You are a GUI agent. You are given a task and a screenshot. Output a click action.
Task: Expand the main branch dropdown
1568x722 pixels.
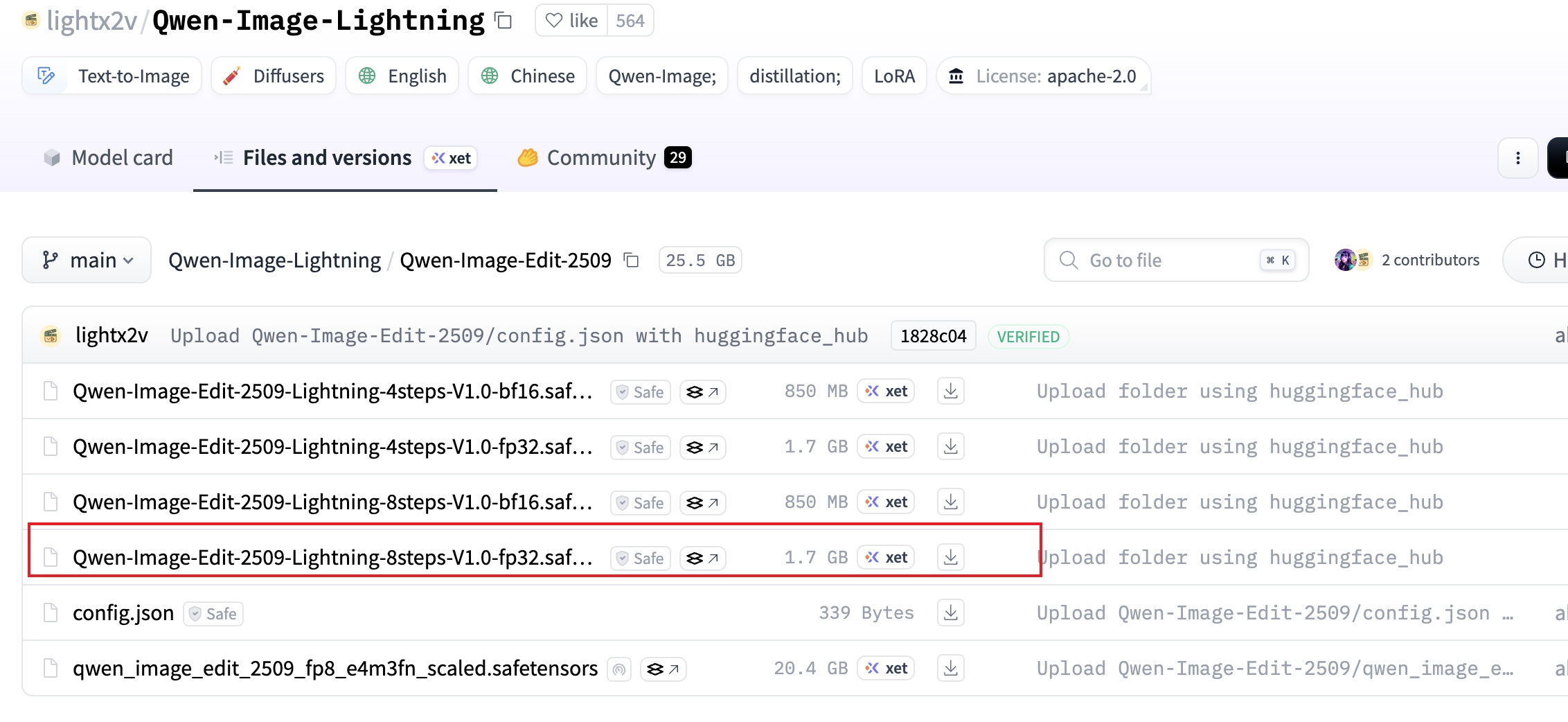point(87,260)
